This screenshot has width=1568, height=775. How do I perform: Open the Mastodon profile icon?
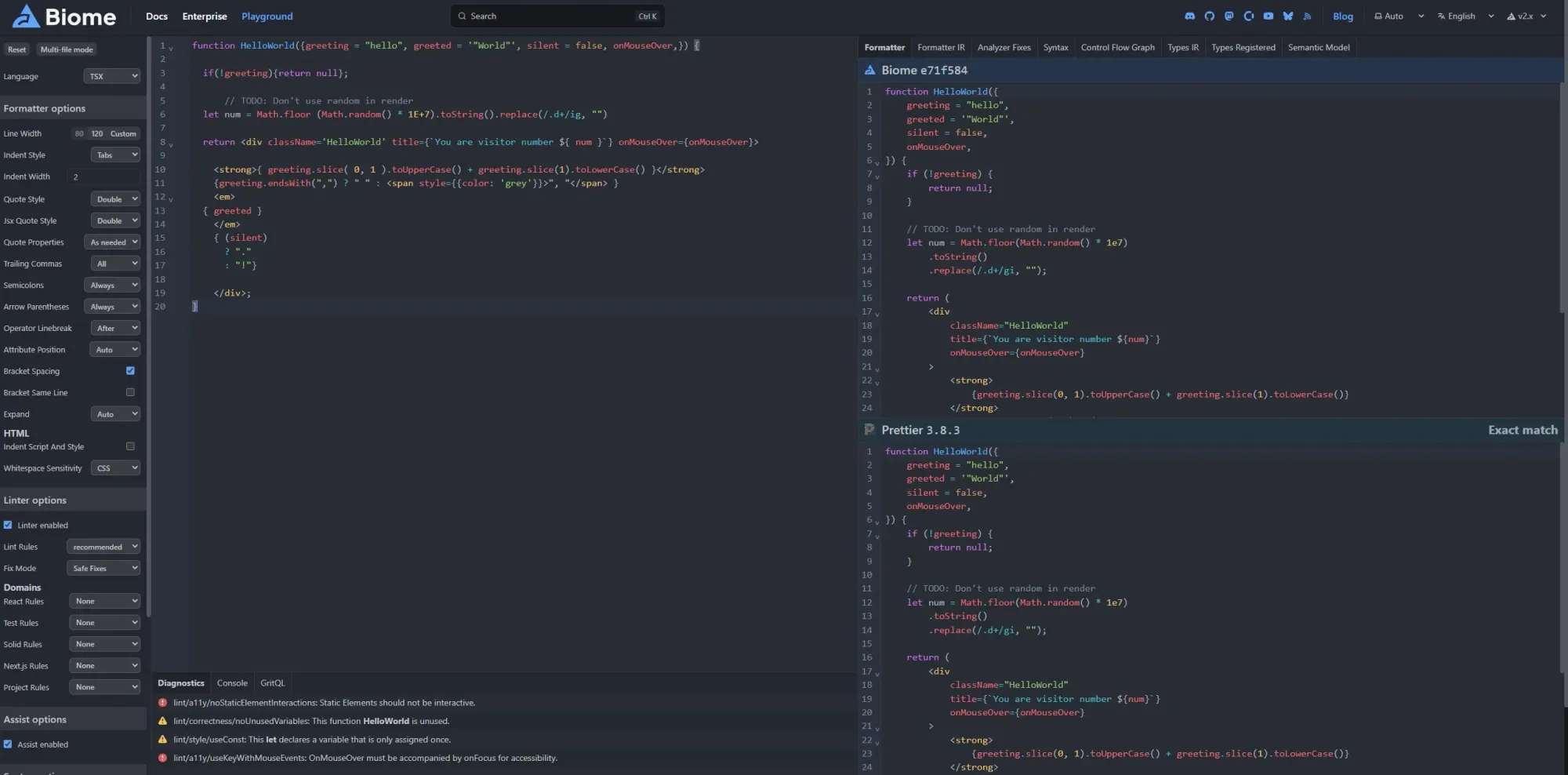(x=1229, y=16)
